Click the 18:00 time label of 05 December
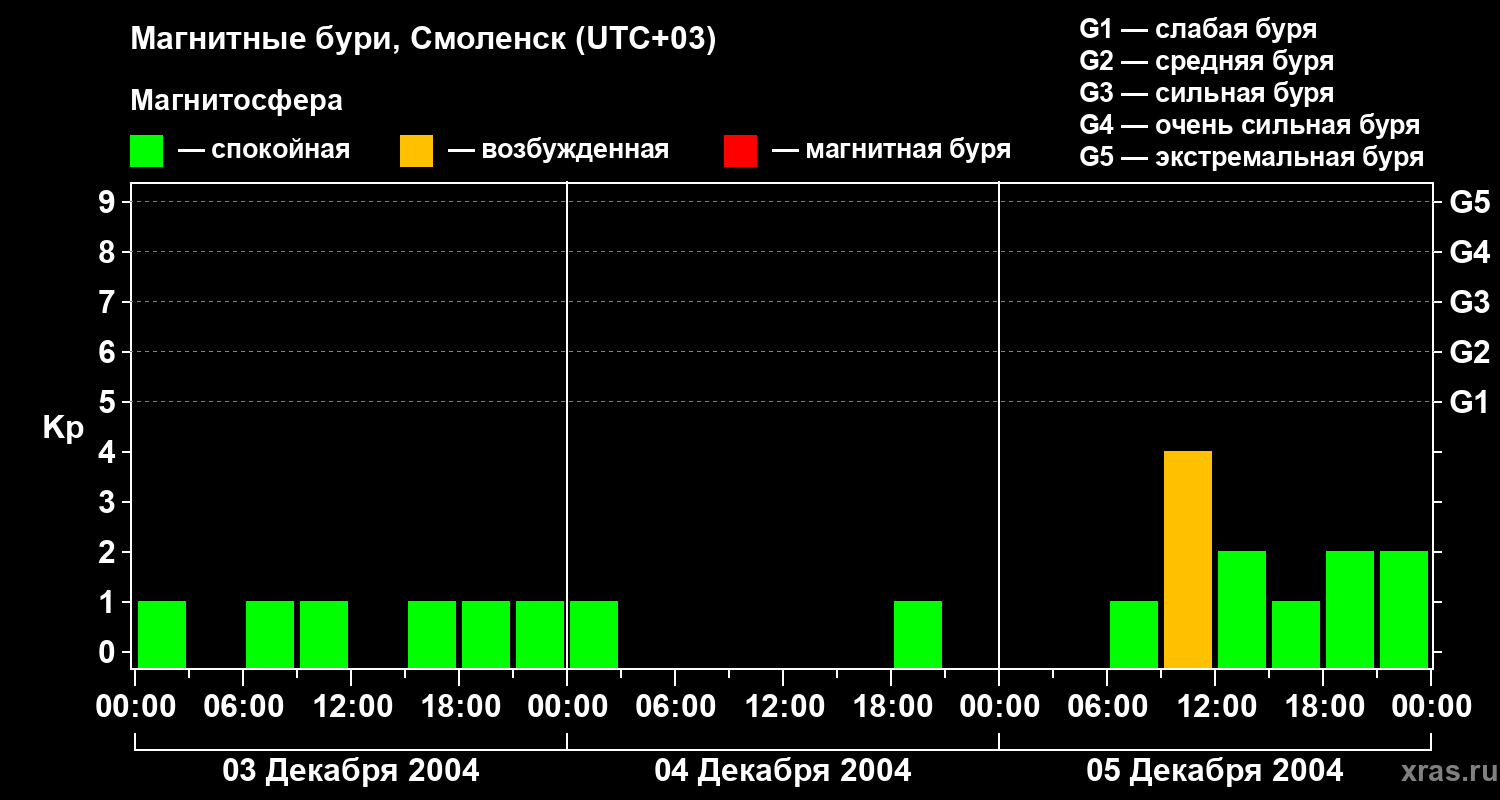Viewport: 1500px width, 800px height. coord(1323,707)
